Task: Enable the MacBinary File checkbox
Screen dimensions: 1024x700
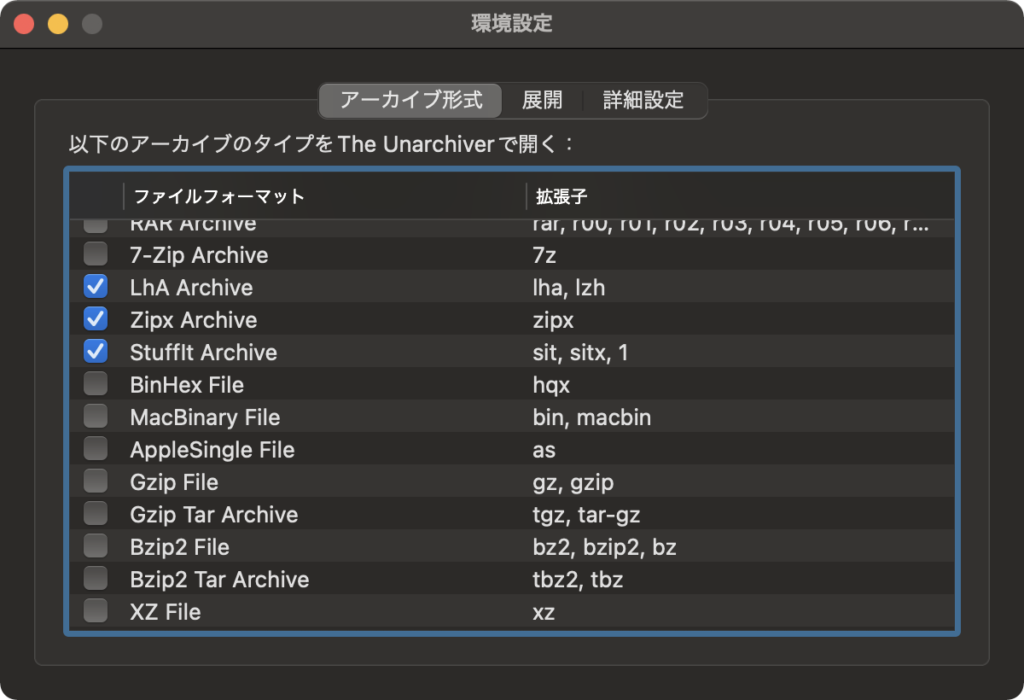Action: pyautogui.click(x=96, y=417)
